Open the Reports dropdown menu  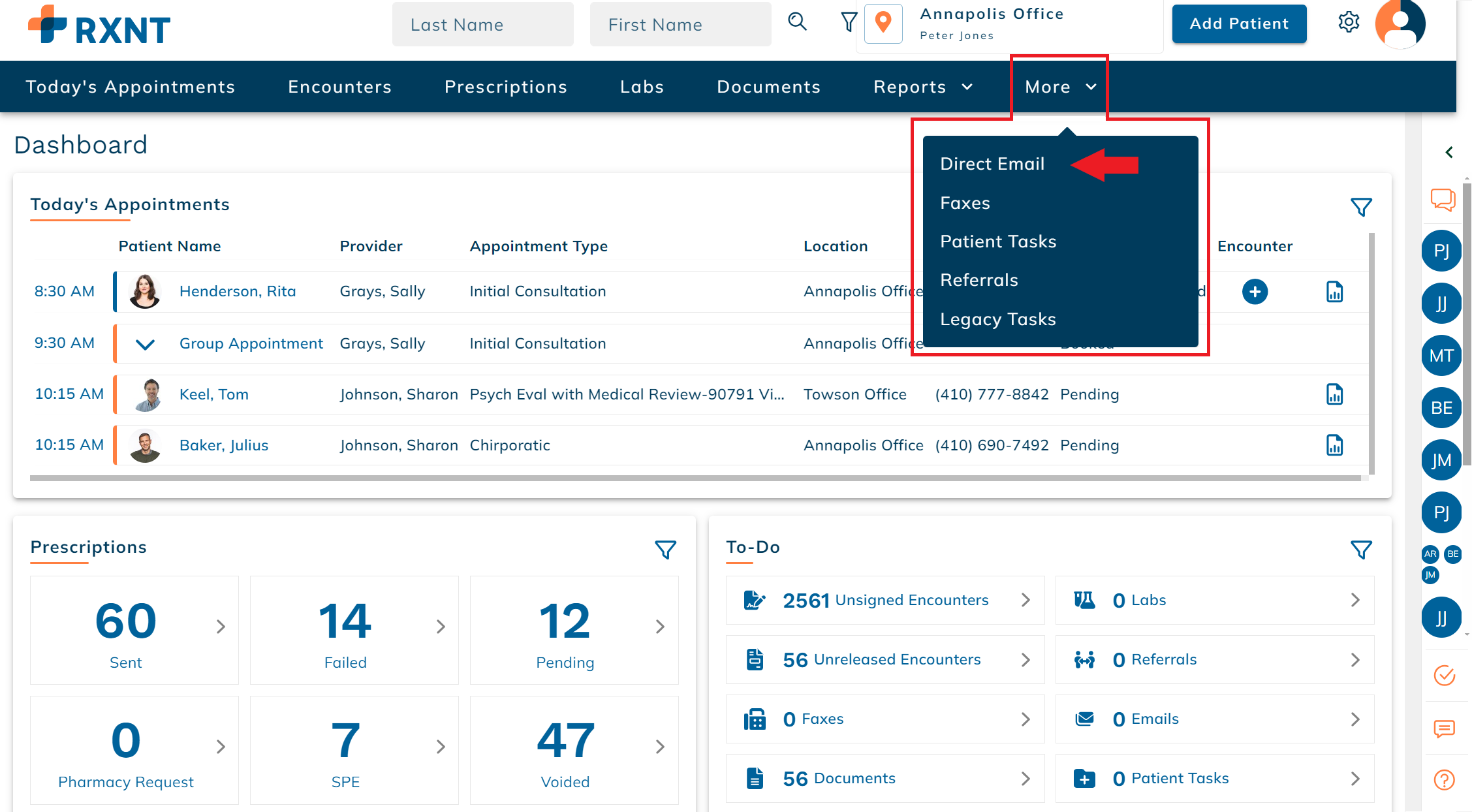[922, 87]
